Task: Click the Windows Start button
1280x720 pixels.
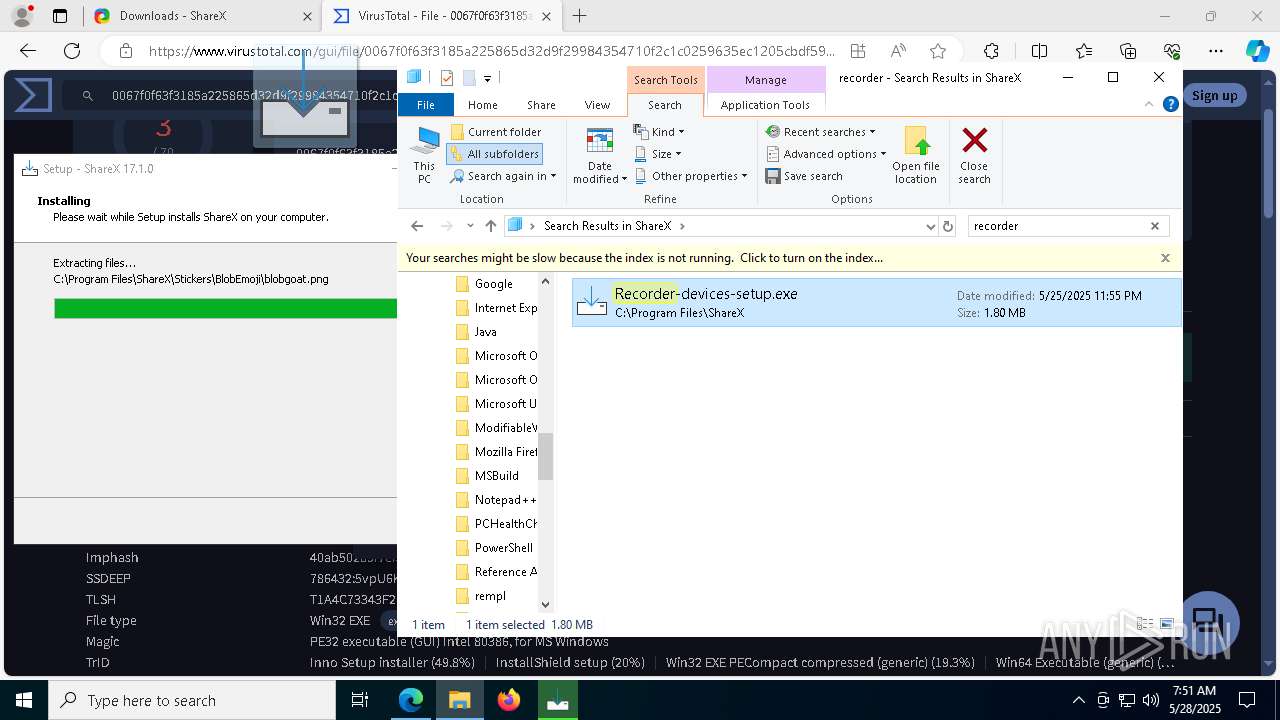Action: 24,701
